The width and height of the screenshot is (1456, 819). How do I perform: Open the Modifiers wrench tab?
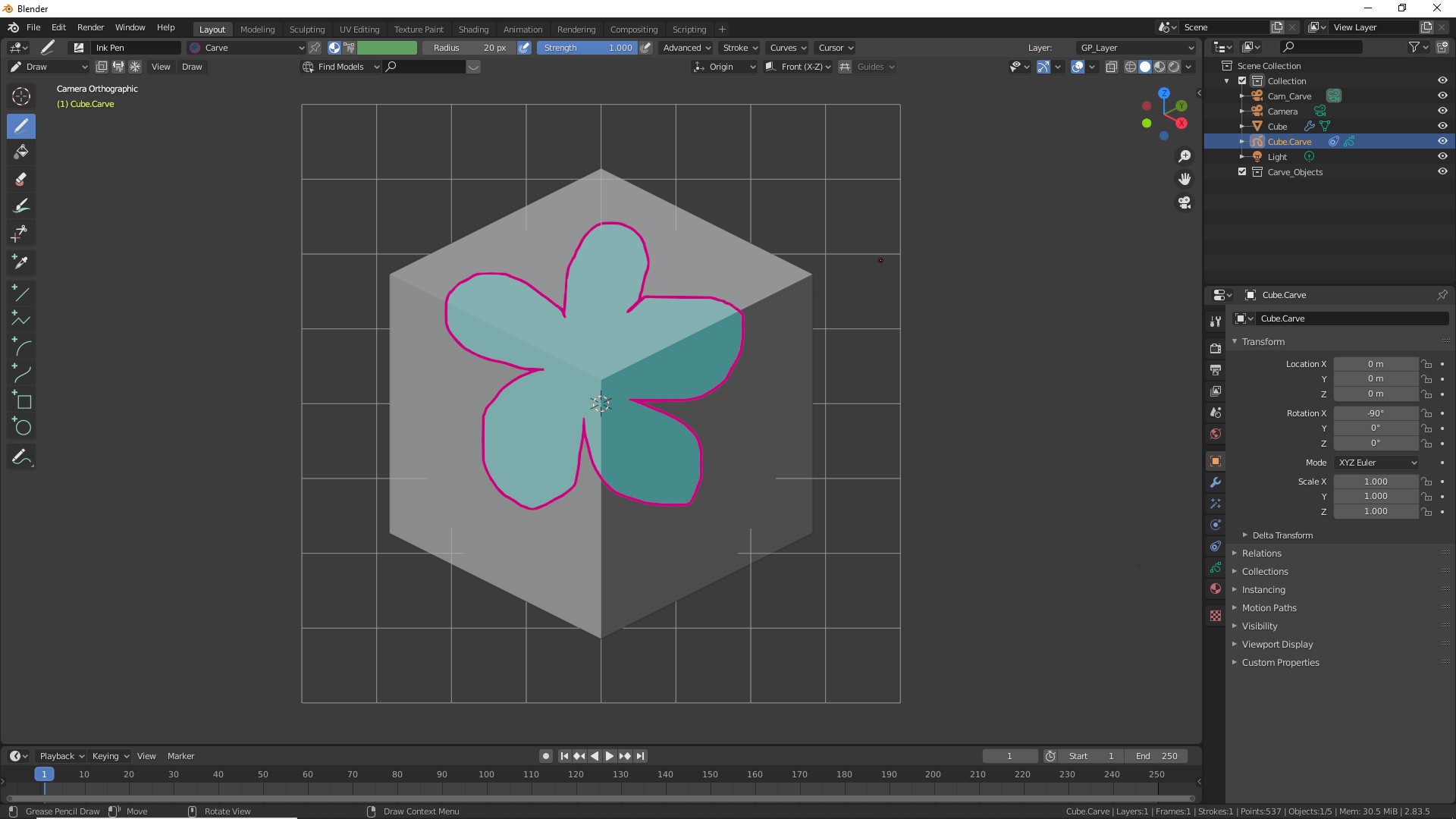(1216, 482)
